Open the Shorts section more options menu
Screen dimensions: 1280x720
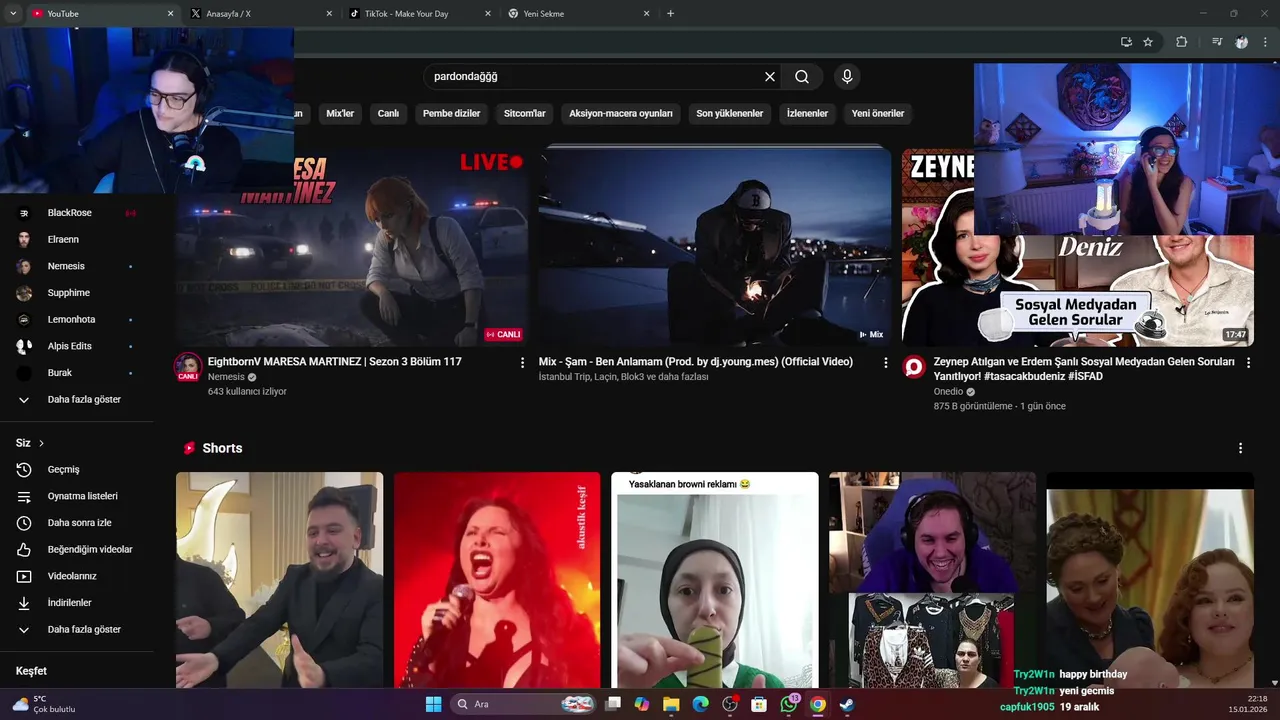[1241, 448]
